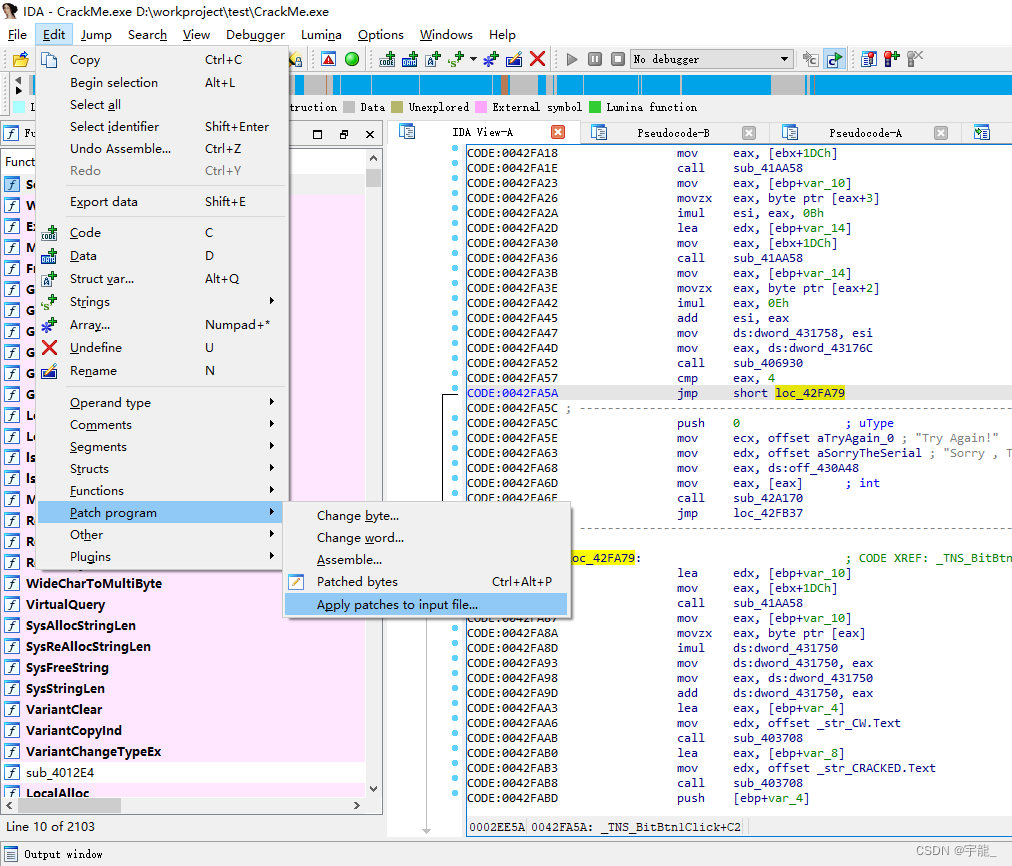Click Apply patches to input file
This screenshot has height=866, width=1012.
coord(426,605)
